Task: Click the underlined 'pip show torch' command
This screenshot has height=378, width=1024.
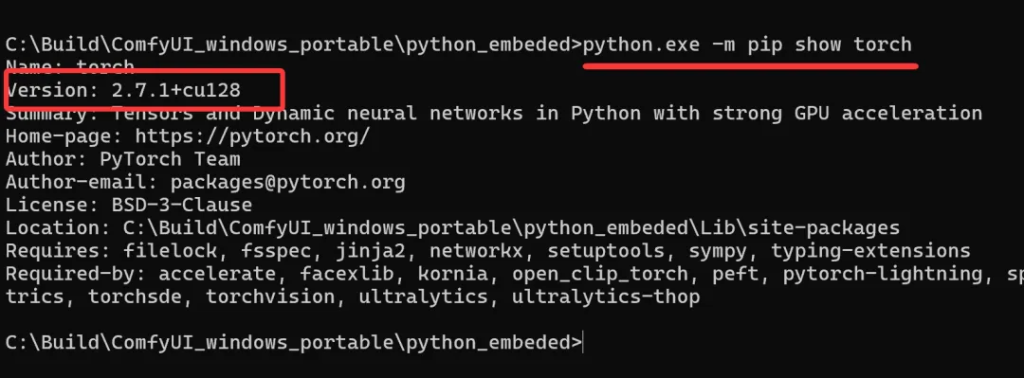Action: pos(829,45)
